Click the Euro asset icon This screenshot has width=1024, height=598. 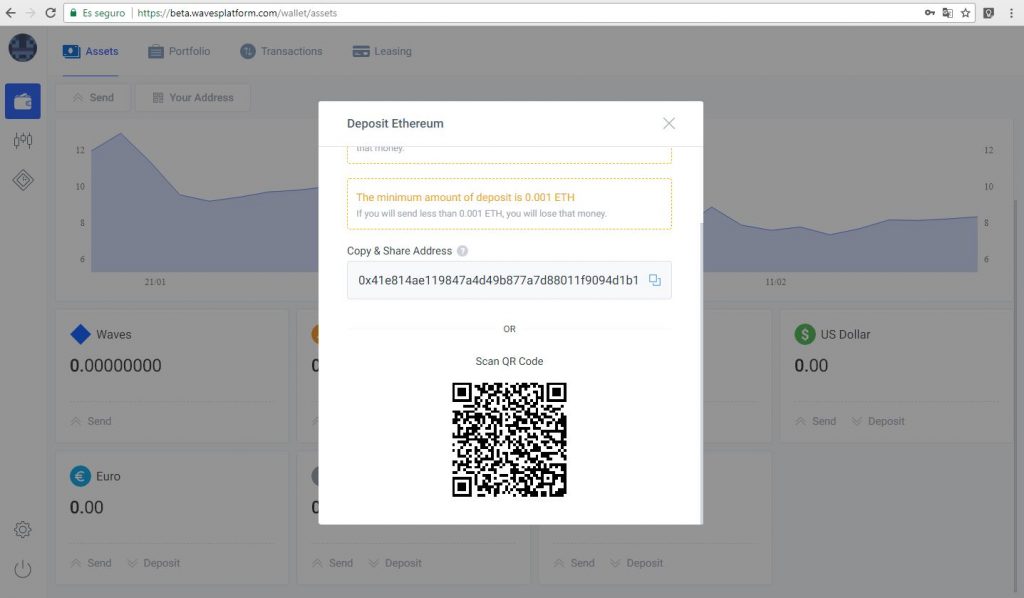(x=80, y=476)
